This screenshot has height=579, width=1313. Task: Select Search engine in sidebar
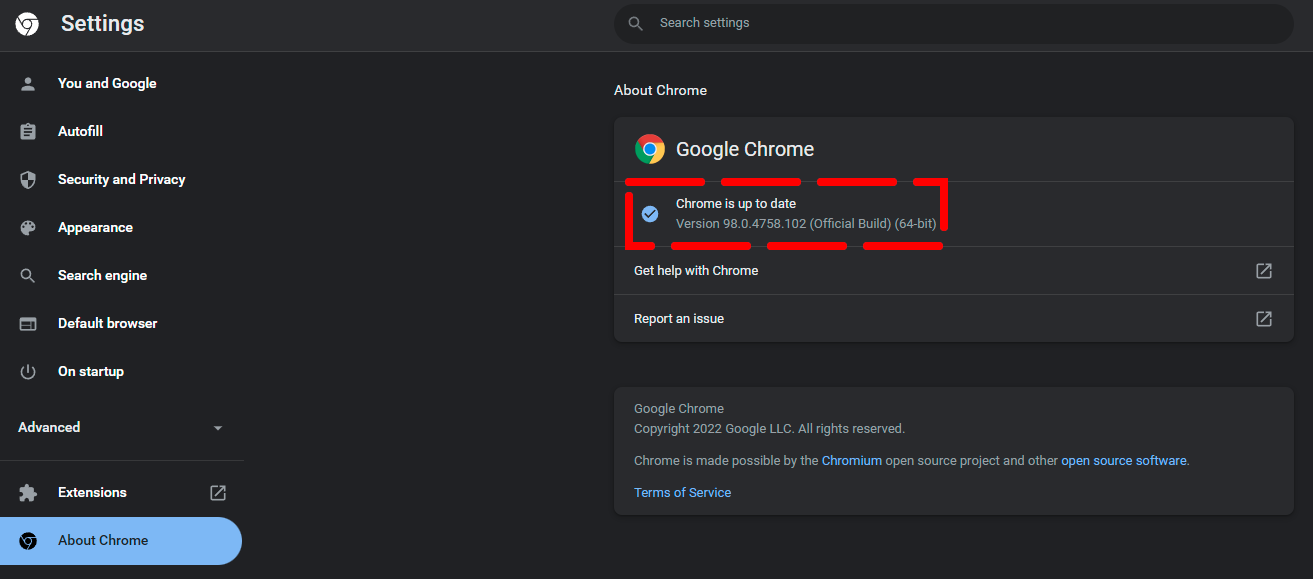pos(102,276)
